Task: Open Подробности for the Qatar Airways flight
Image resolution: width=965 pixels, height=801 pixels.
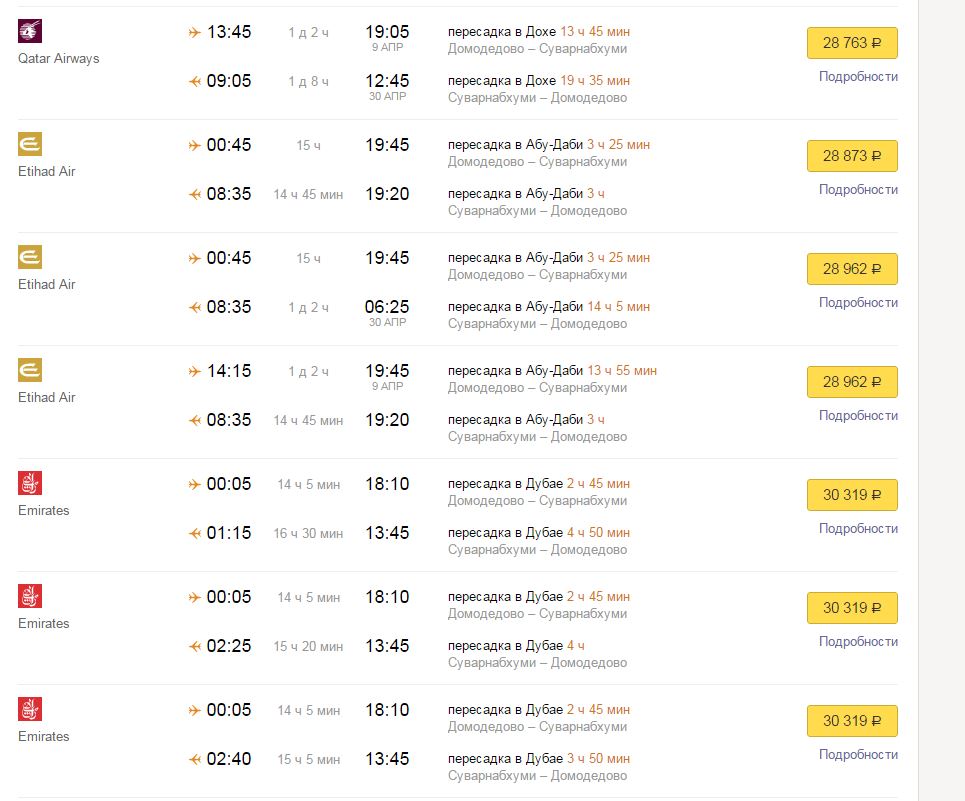Action: [x=858, y=77]
